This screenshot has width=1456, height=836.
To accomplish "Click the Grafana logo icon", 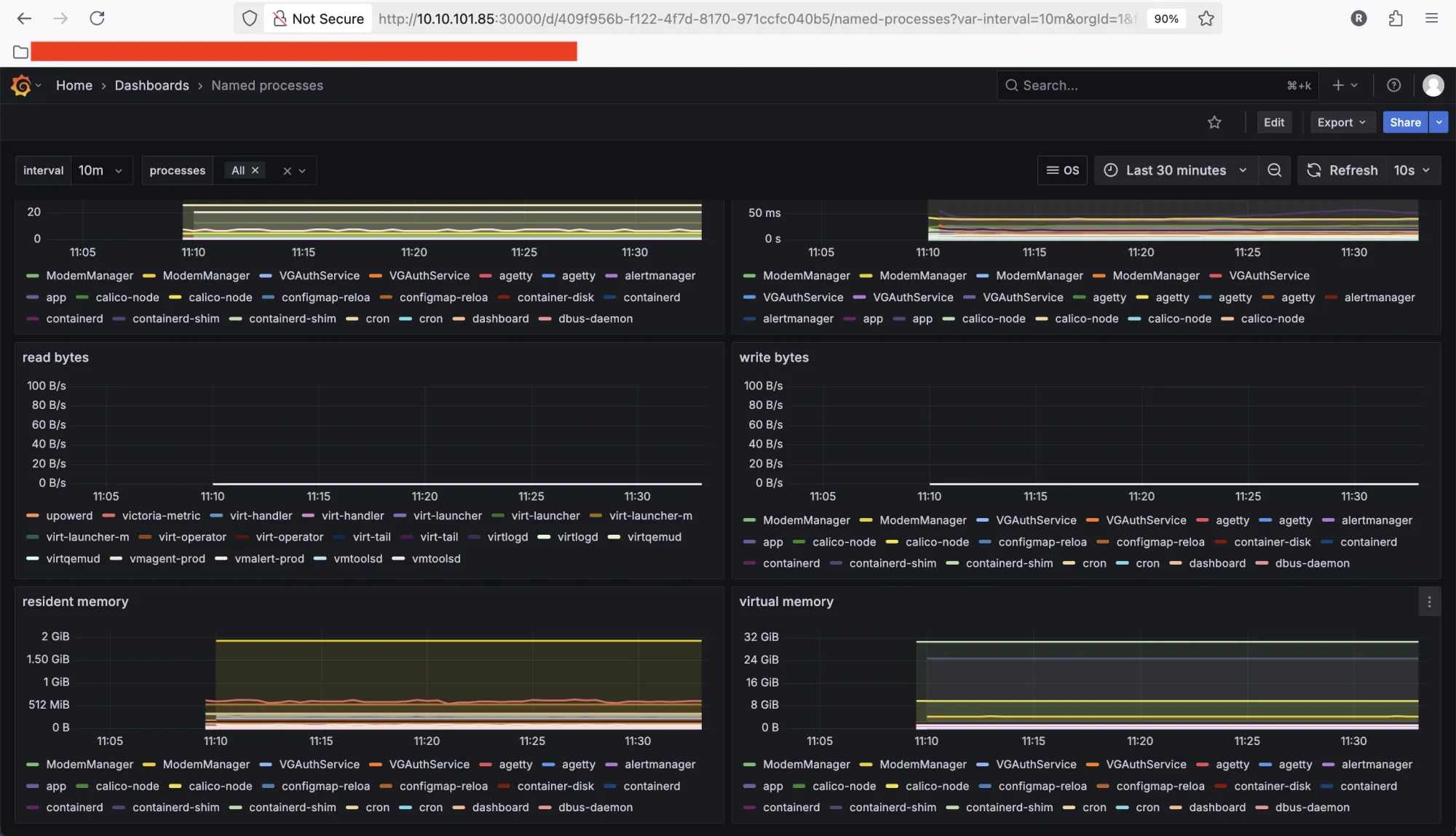I will click(21, 86).
